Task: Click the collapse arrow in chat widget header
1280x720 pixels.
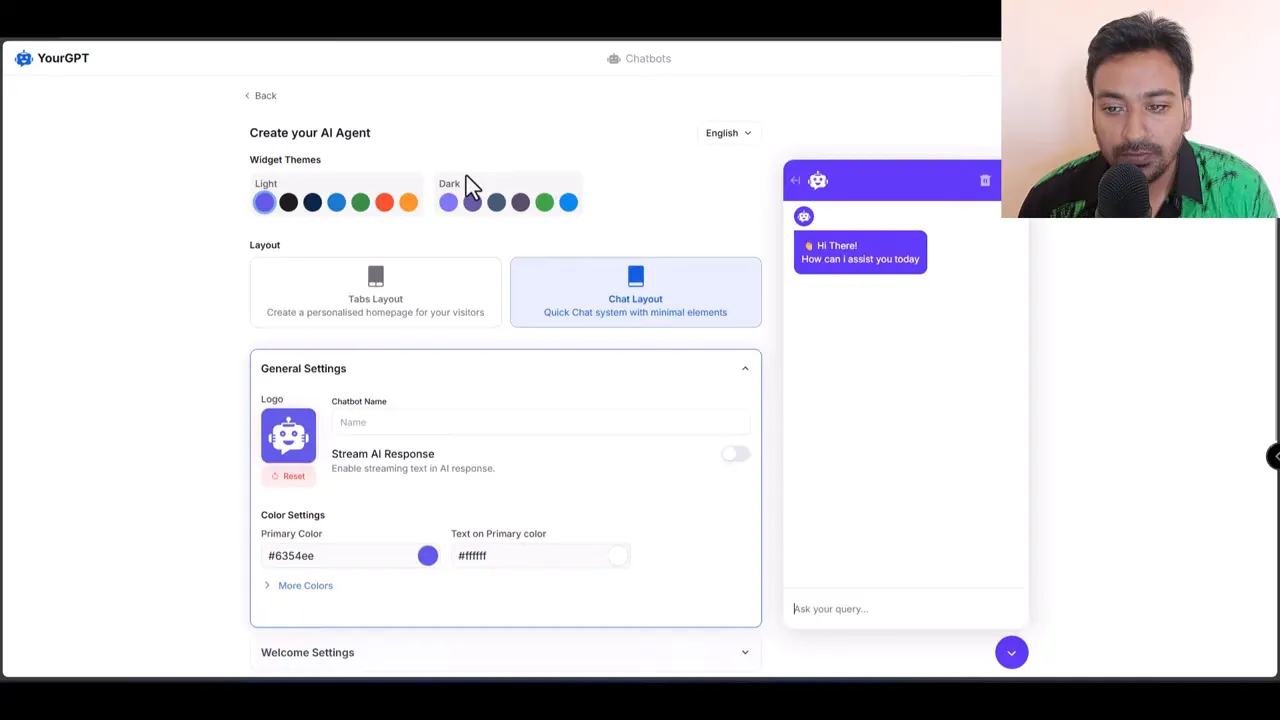Action: (795, 180)
